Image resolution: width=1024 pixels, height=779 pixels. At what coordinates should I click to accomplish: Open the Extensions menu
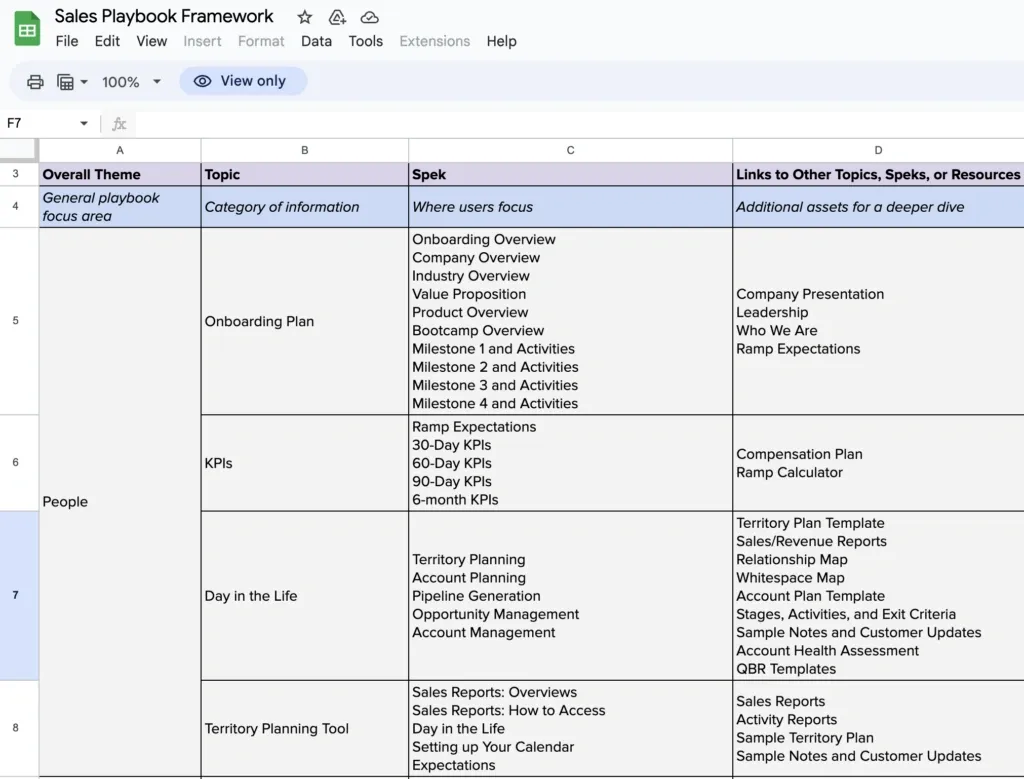click(434, 41)
